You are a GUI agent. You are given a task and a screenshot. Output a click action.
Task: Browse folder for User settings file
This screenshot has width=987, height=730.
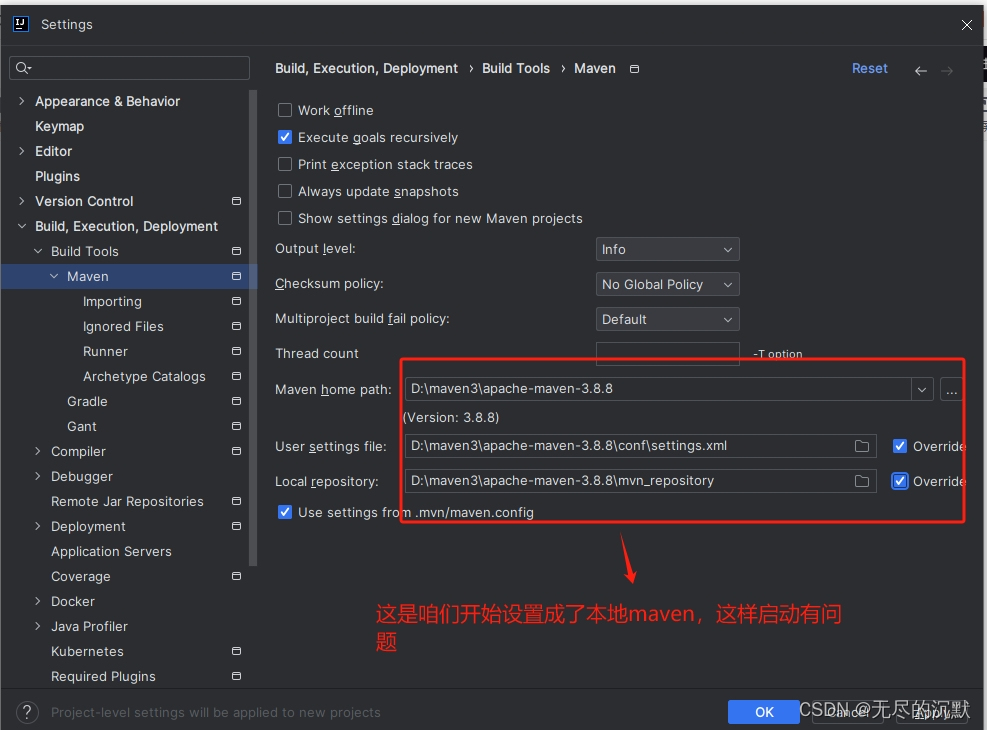click(x=862, y=446)
